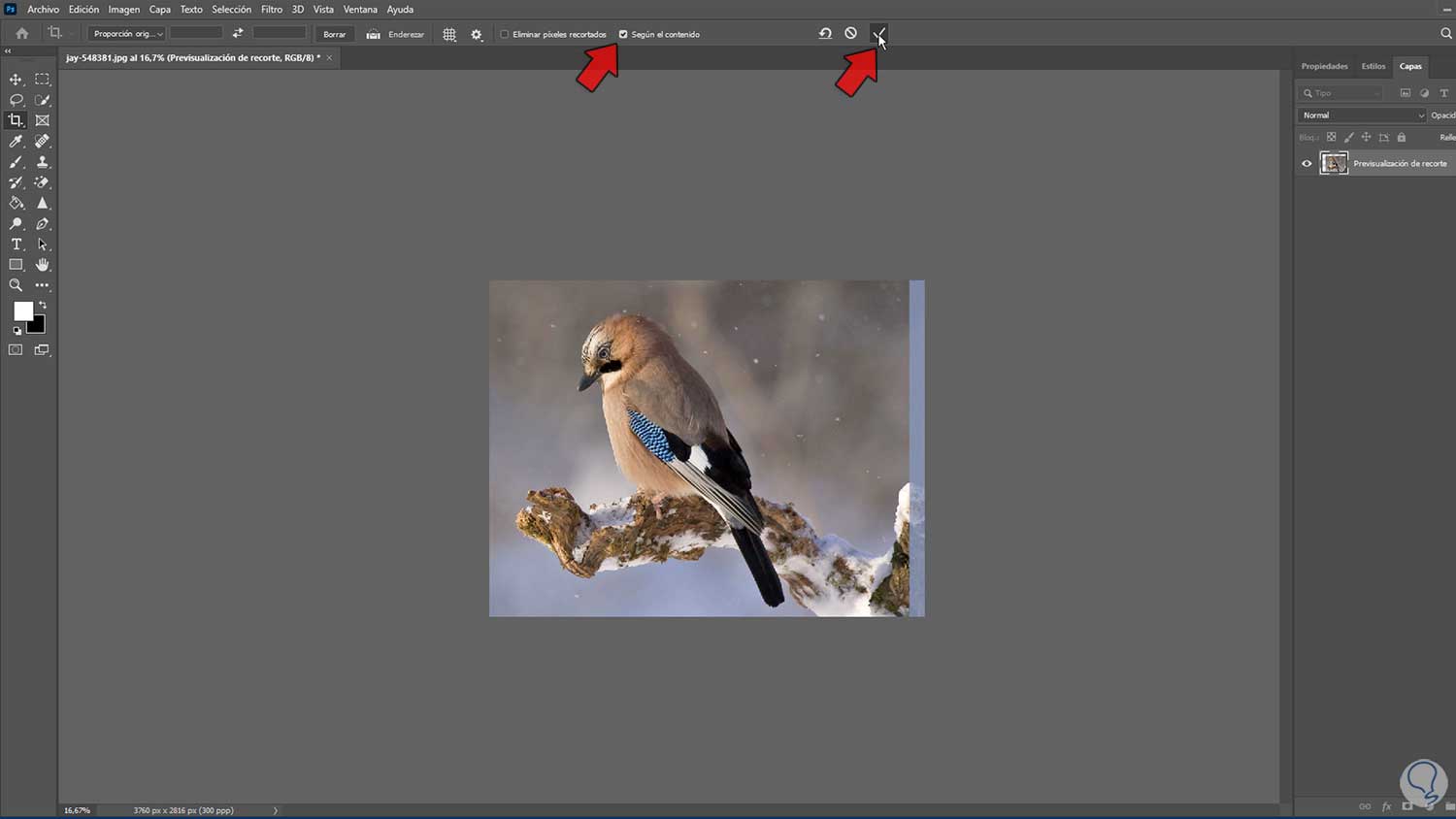Open the Archivo menu

pyautogui.click(x=43, y=9)
